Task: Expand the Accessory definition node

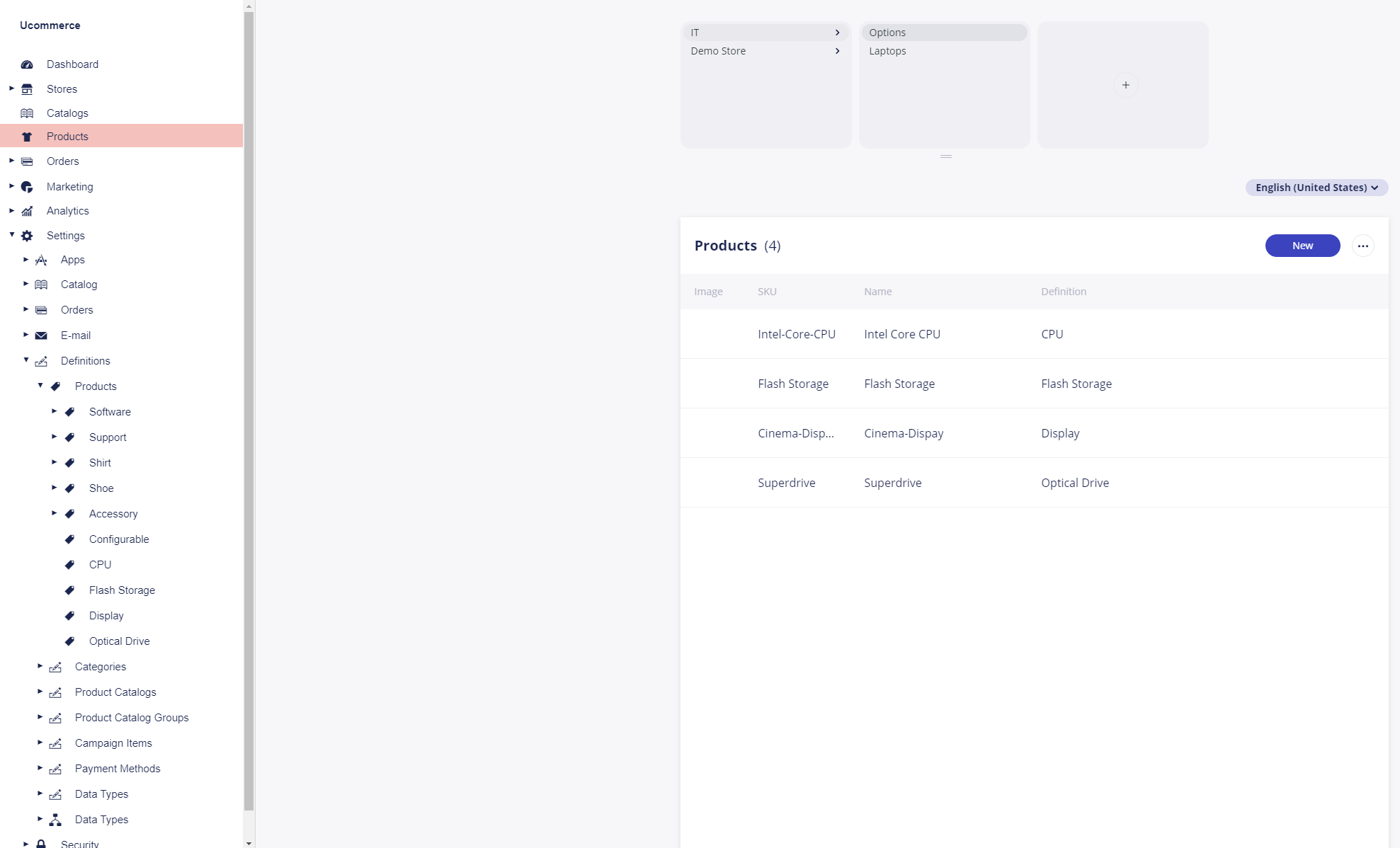Action: click(x=54, y=513)
